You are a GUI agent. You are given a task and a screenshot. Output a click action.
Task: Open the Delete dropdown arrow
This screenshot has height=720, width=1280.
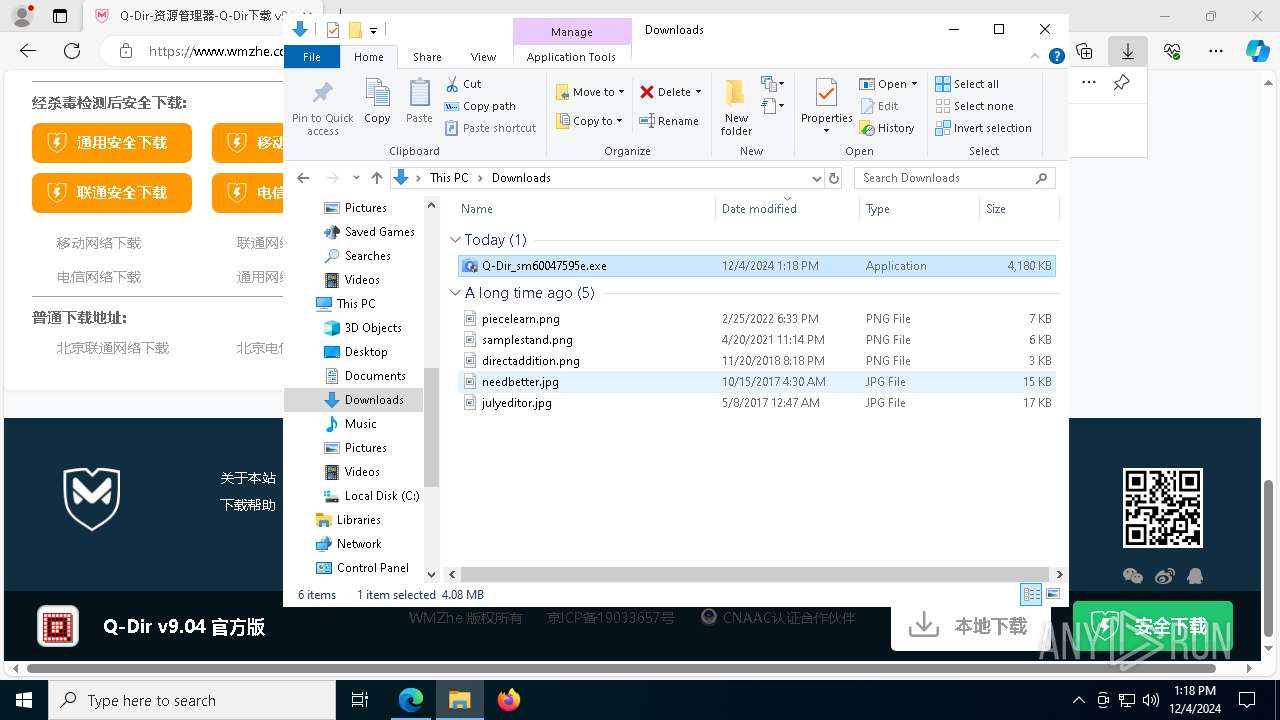(x=698, y=92)
